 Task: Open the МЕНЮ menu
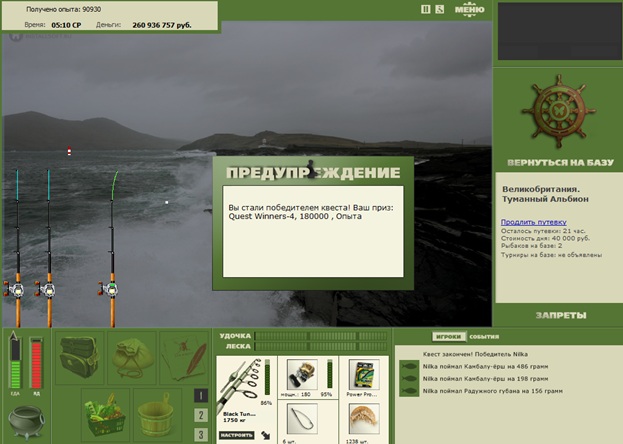click(470, 10)
